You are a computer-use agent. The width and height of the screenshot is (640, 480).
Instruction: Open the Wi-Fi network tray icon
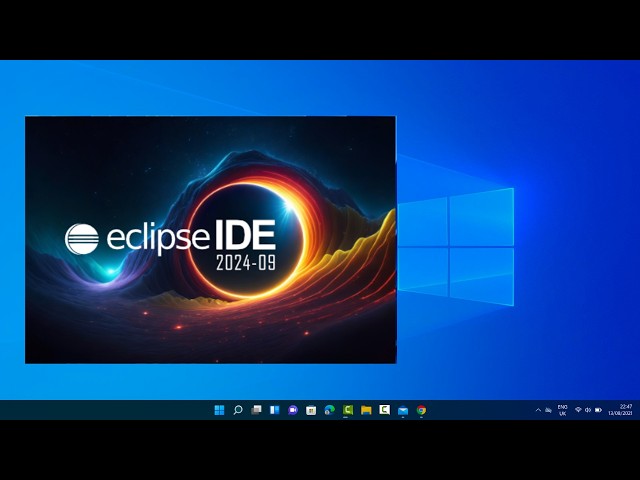[x=578, y=410]
